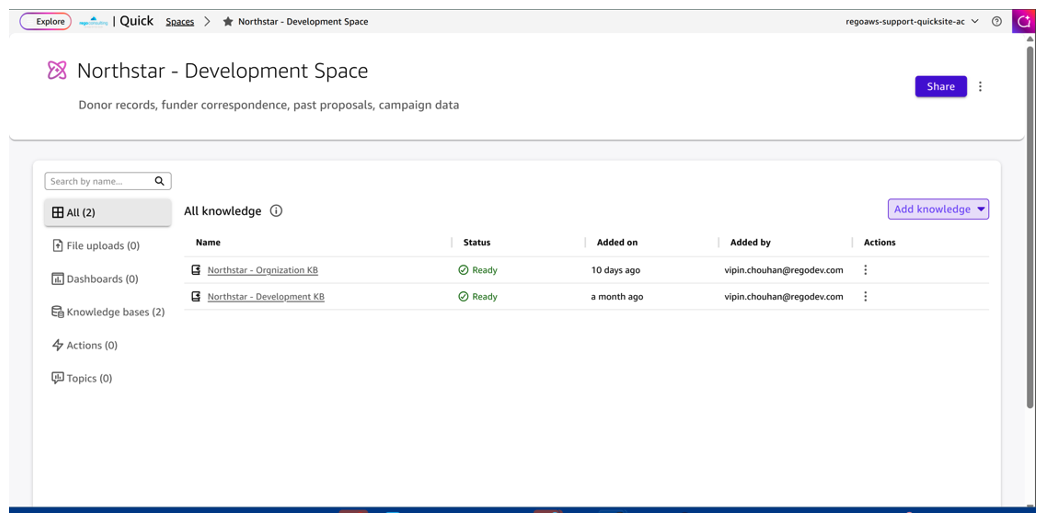Click the Name column header
The height and width of the screenshot is (518, 1048).
coord(208,242)
